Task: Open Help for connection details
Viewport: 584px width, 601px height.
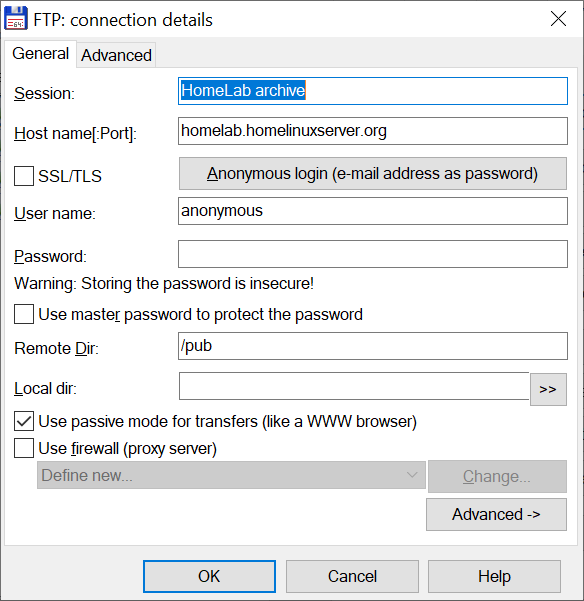Action: tap(494, 576)
